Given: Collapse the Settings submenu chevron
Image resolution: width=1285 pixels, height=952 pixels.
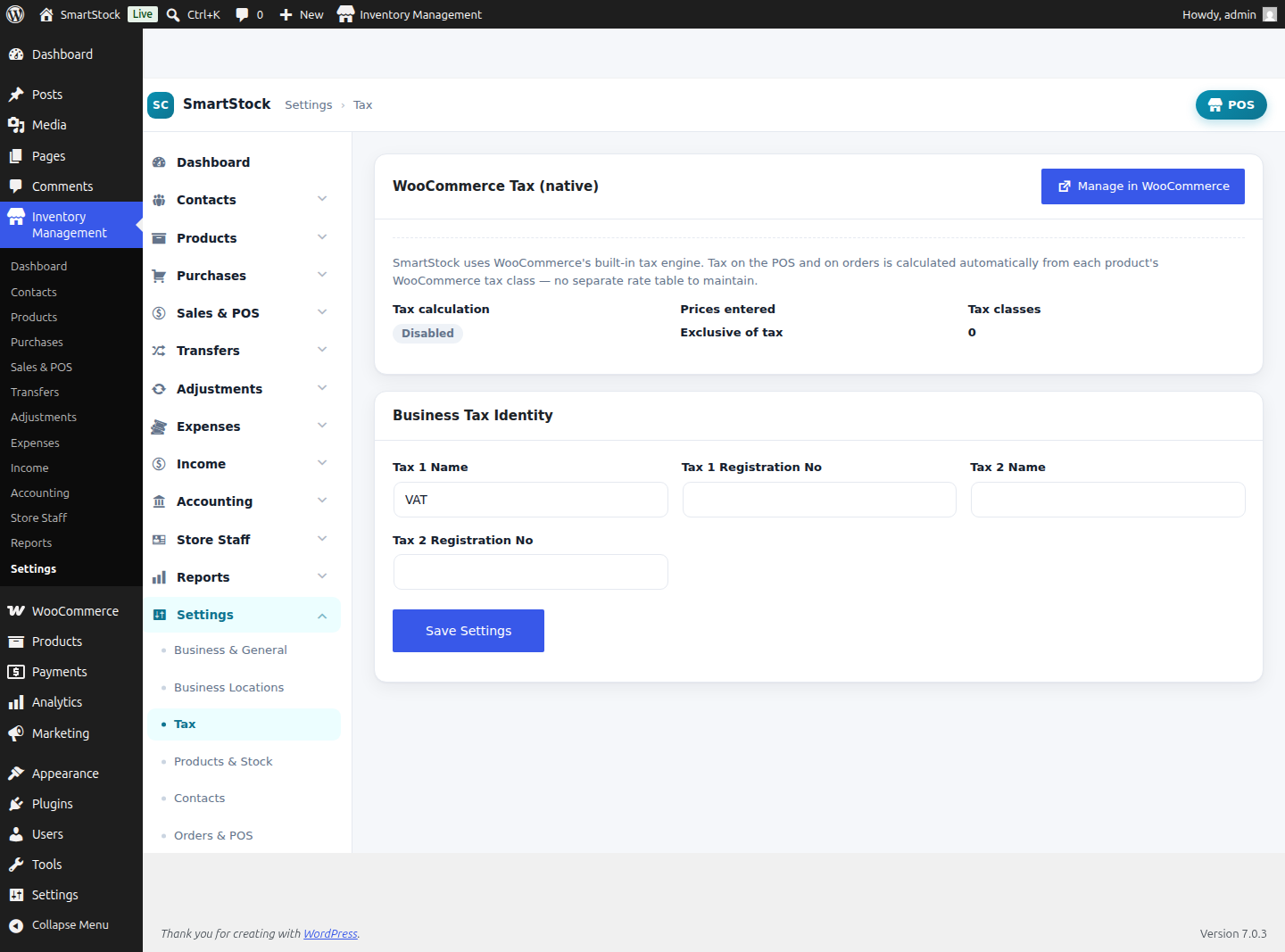Looking at the screenshot, I should coord(322,616).
